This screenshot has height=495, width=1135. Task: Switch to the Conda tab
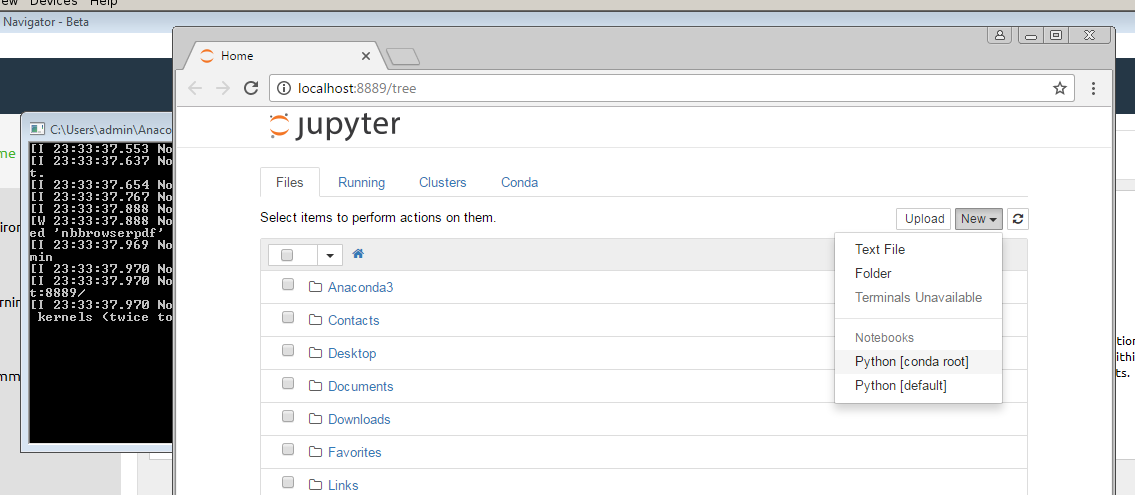coord(520,182)
